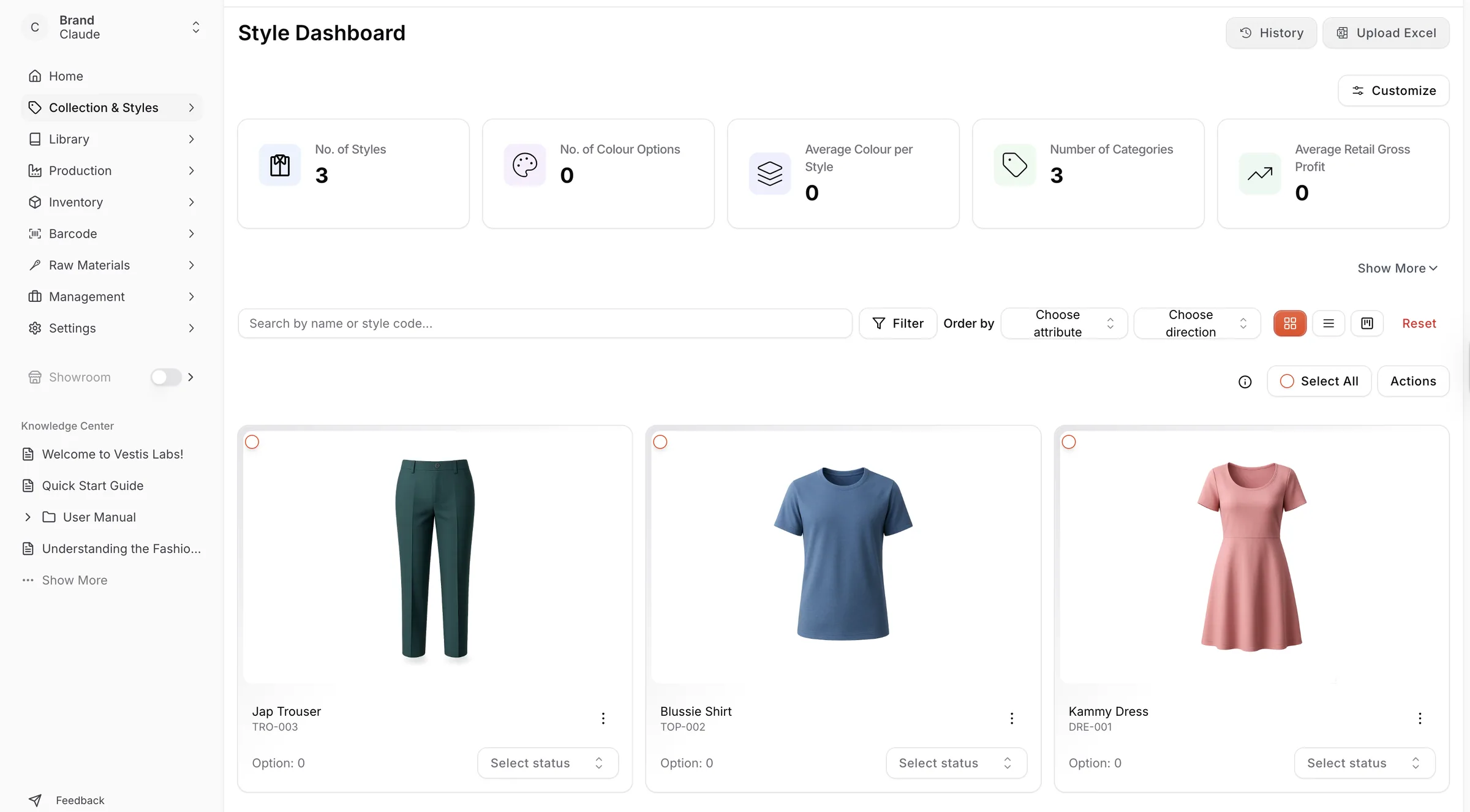The width and height of the screenshot is (1470, 812).
Task: Click the tag icon for Number of Categories
Action: click(1015, 165)
